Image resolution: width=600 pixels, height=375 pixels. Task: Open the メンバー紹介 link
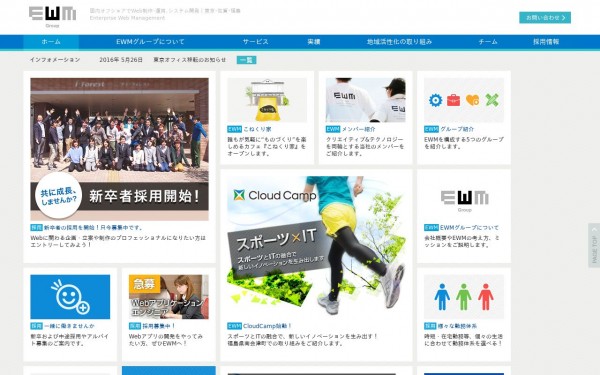tap(358, 129)
